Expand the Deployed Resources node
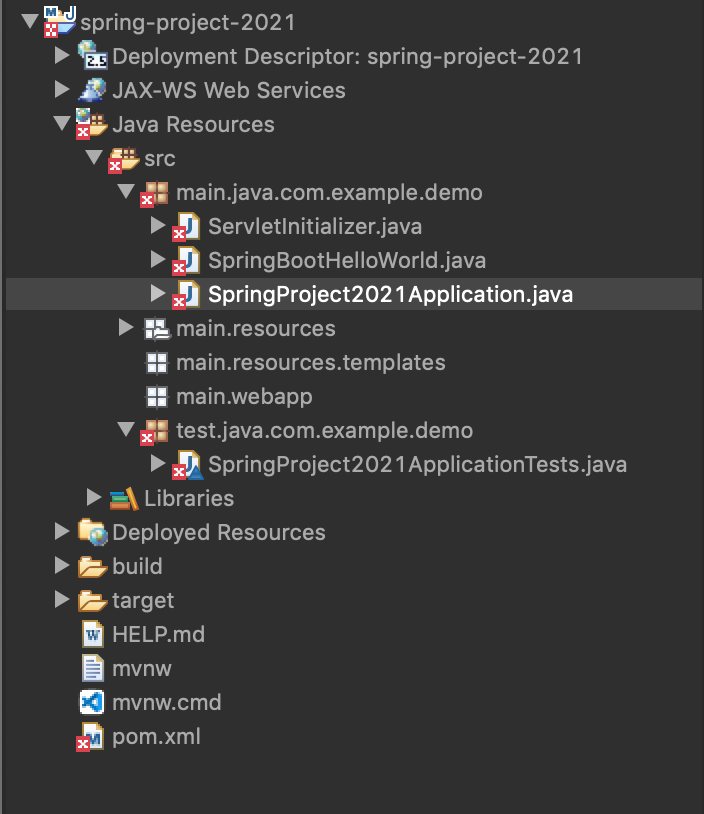704x814 pixels. point(62,531)
